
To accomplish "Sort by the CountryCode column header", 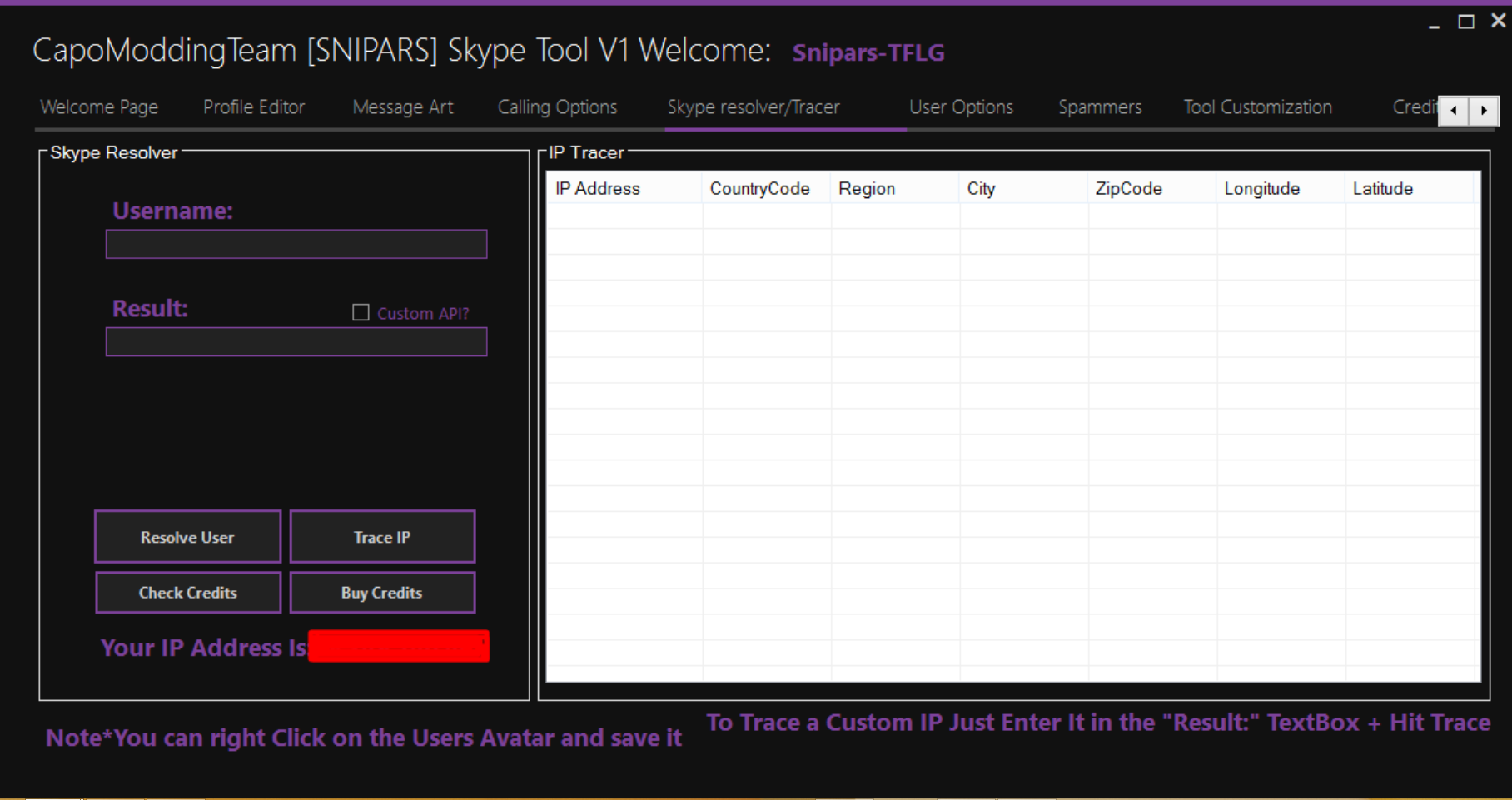I will 767,189.
